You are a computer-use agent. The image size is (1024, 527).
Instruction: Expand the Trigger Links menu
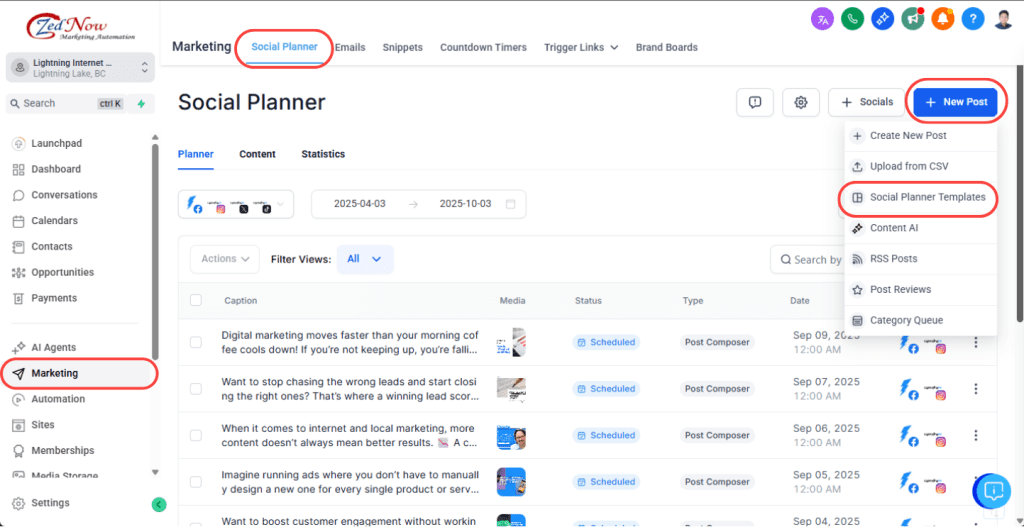581,47
